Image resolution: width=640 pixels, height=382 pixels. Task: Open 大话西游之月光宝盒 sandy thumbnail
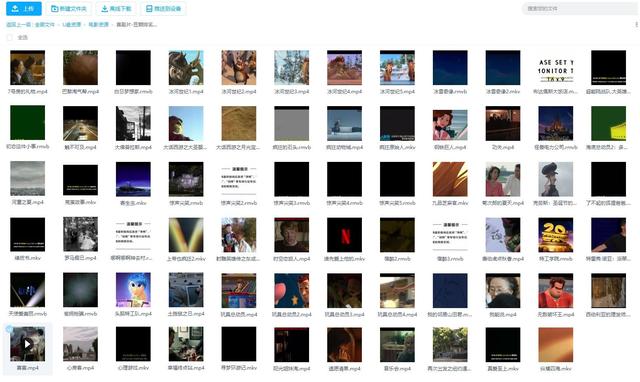click(x=239, y=123)
